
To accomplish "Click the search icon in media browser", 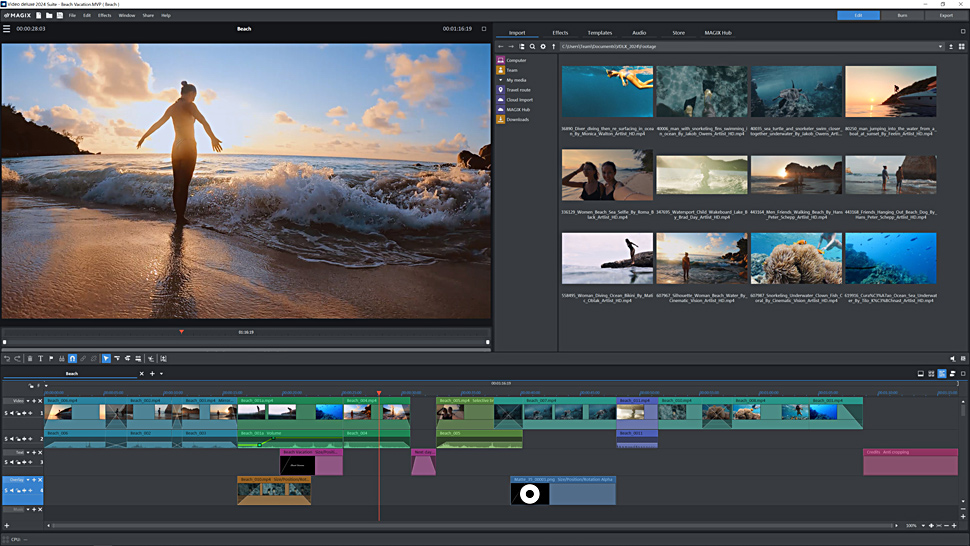I will [x=532, y=47].
